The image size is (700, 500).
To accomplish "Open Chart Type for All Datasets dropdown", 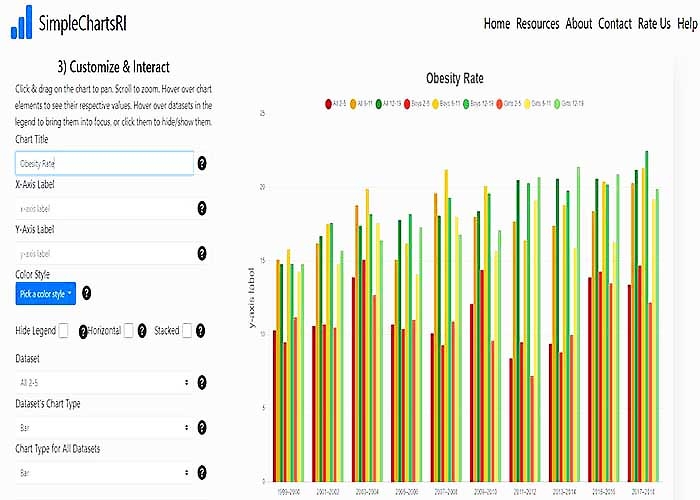I will [104, 471].
